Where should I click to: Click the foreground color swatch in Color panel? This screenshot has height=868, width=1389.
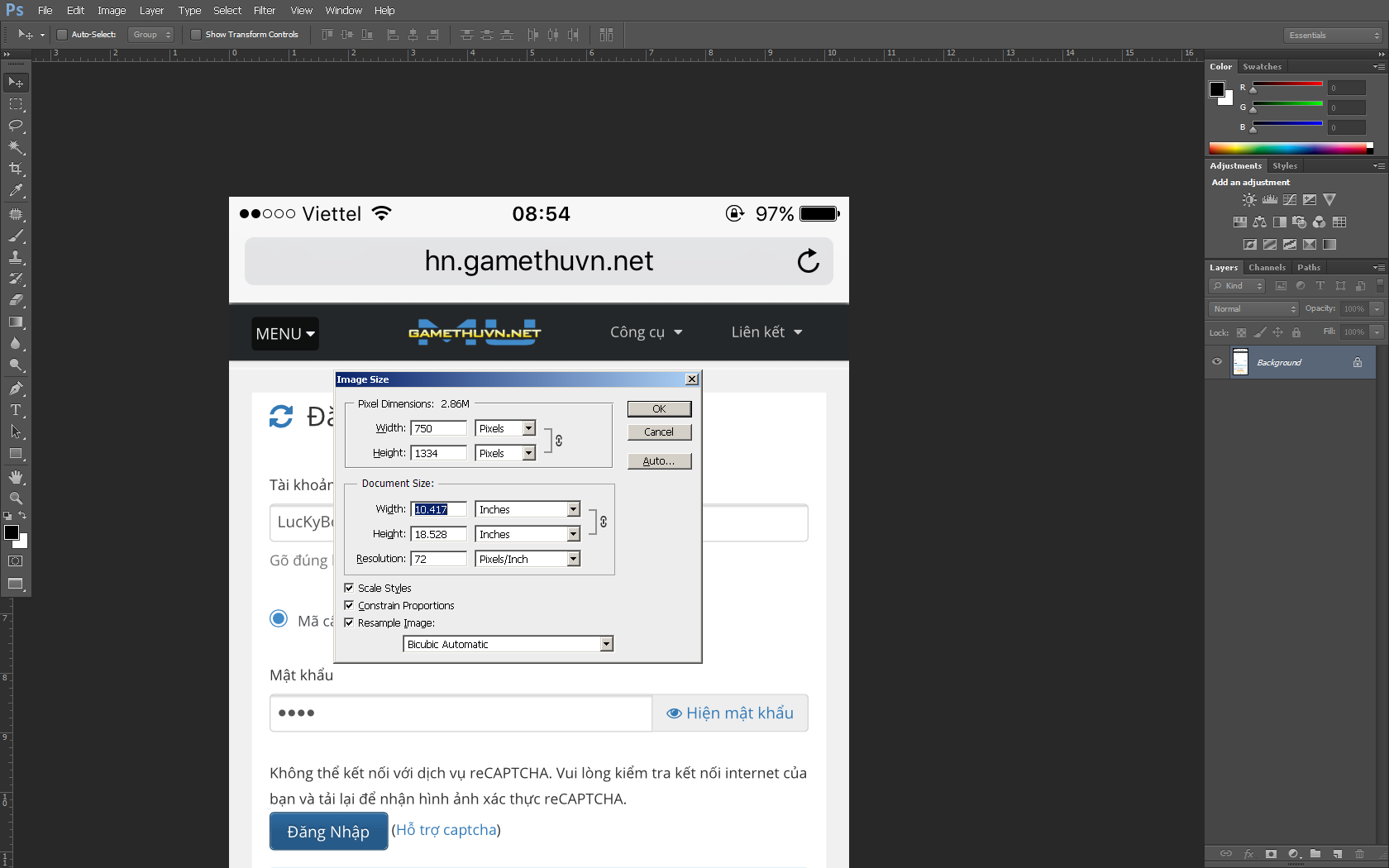pyautogui.click(x=1217, y=88)
